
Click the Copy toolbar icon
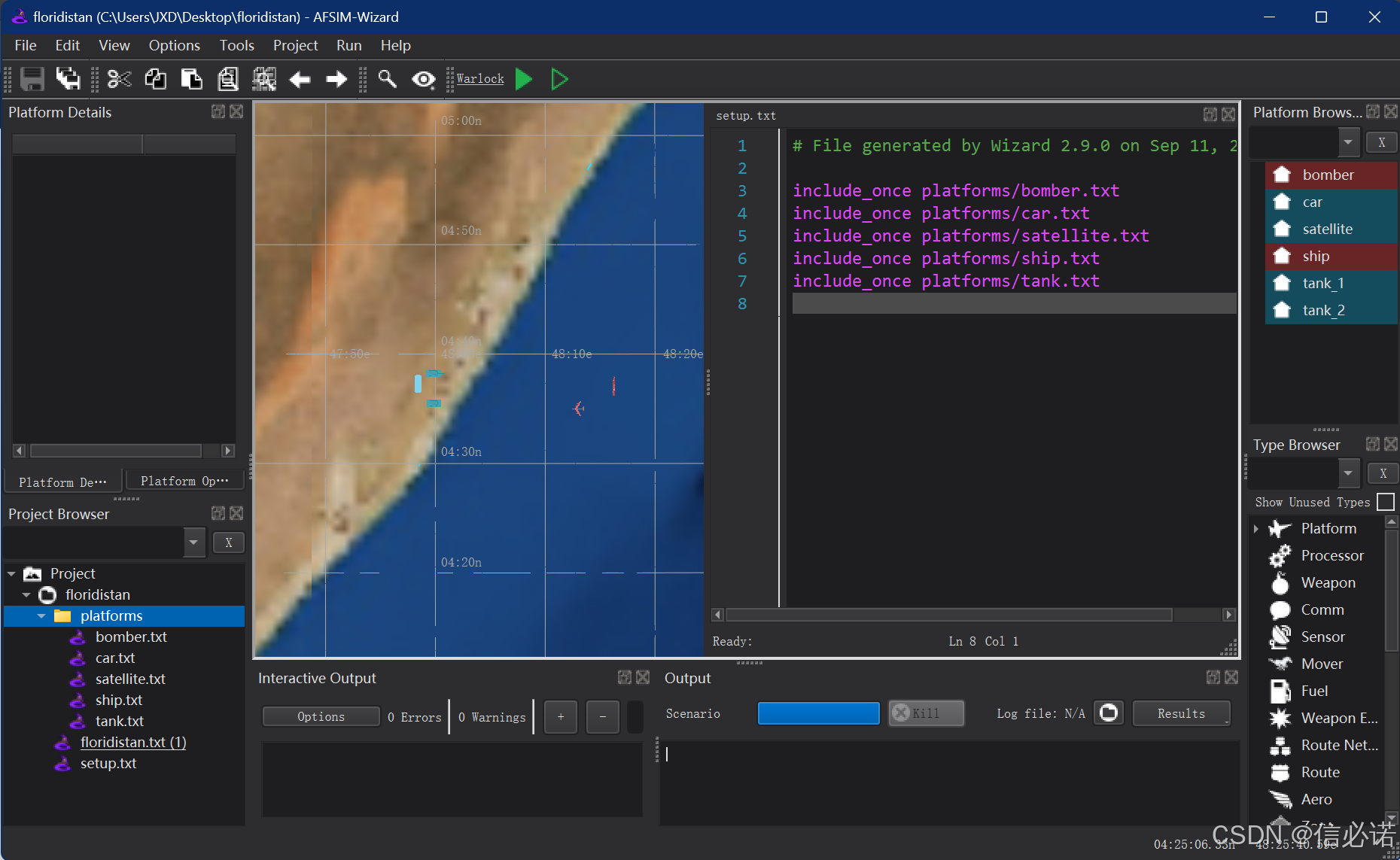click(155, 79)
